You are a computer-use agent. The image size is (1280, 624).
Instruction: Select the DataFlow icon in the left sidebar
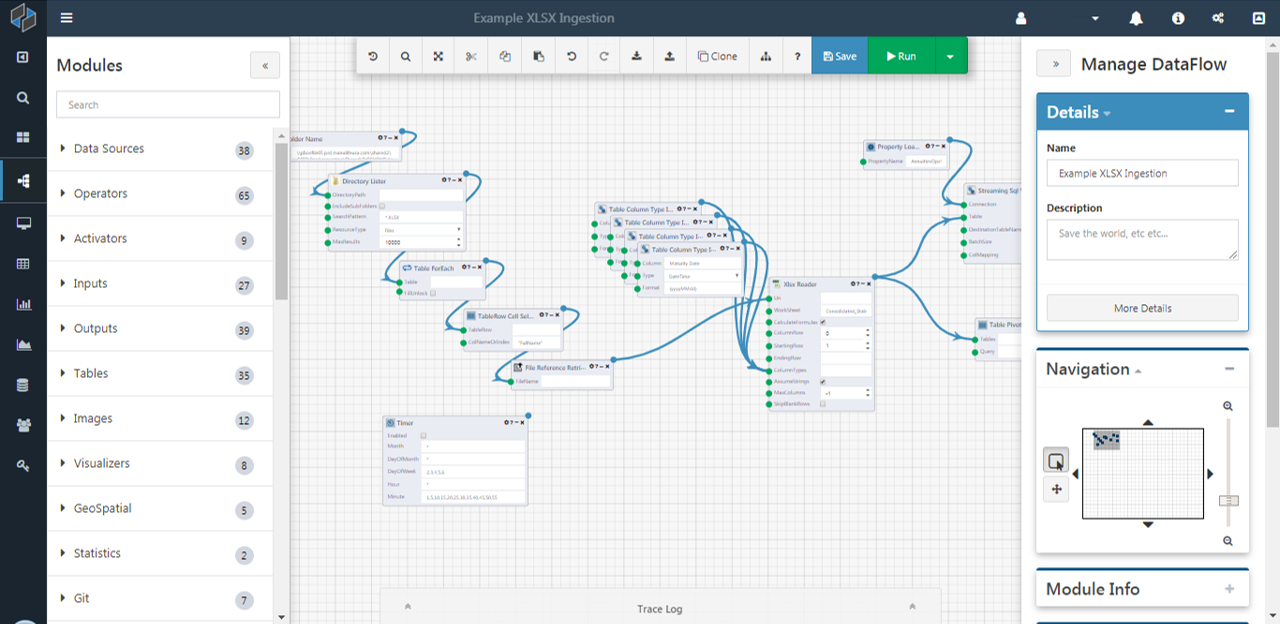click(x=22, y=180)
